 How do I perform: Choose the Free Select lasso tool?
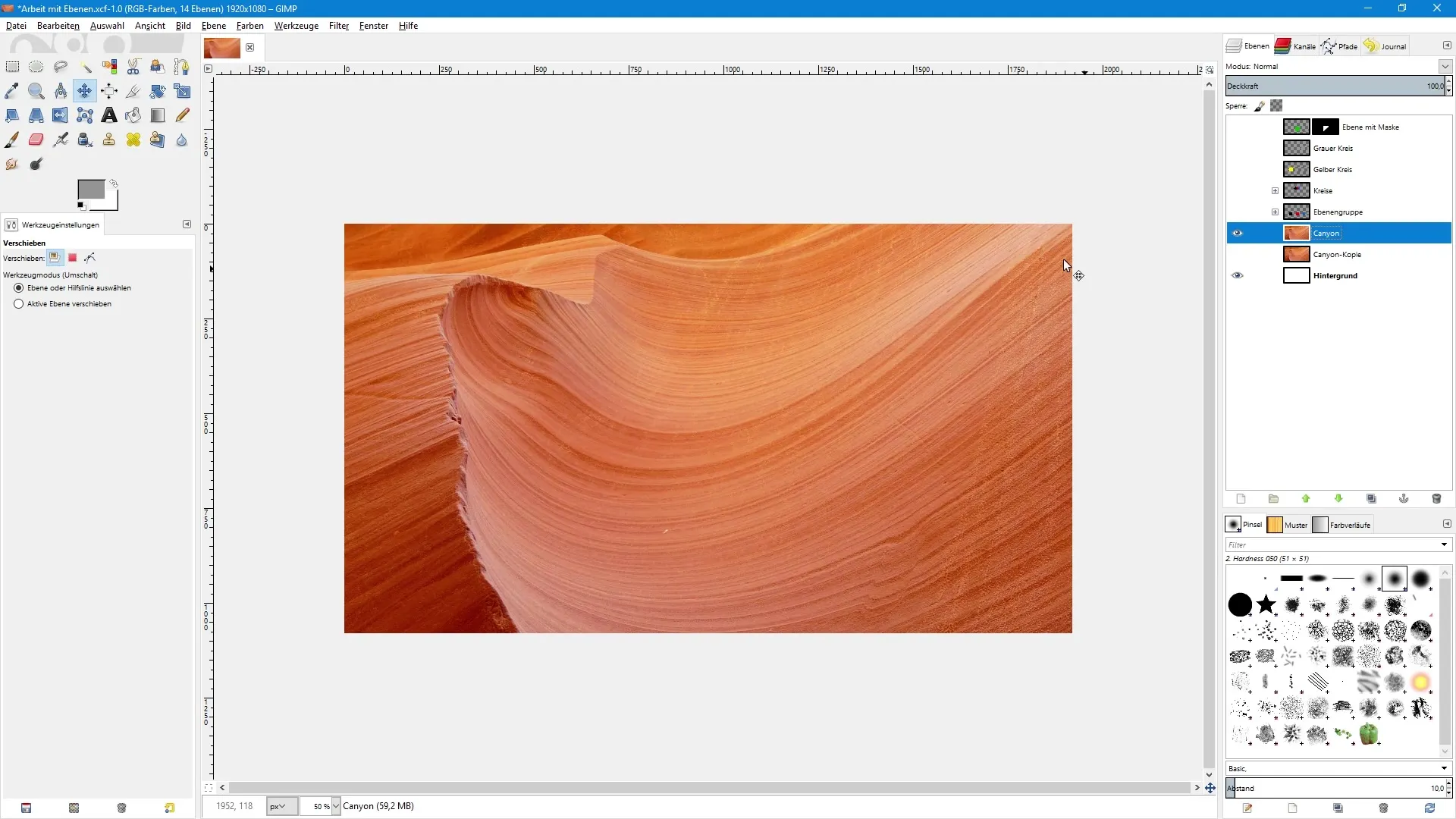61,67
